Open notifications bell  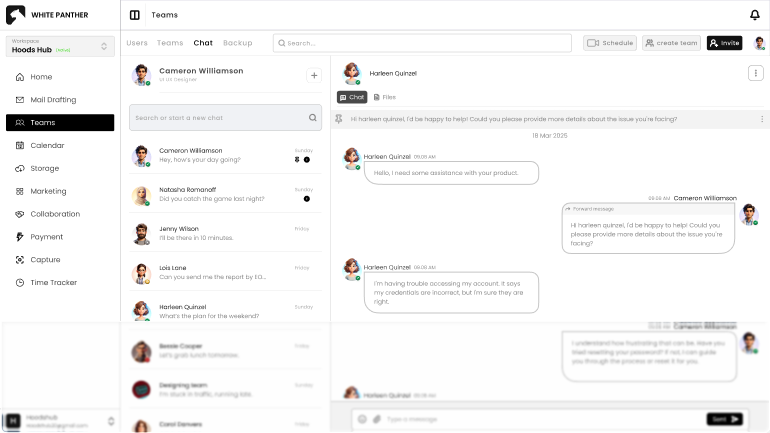(755, 15)
